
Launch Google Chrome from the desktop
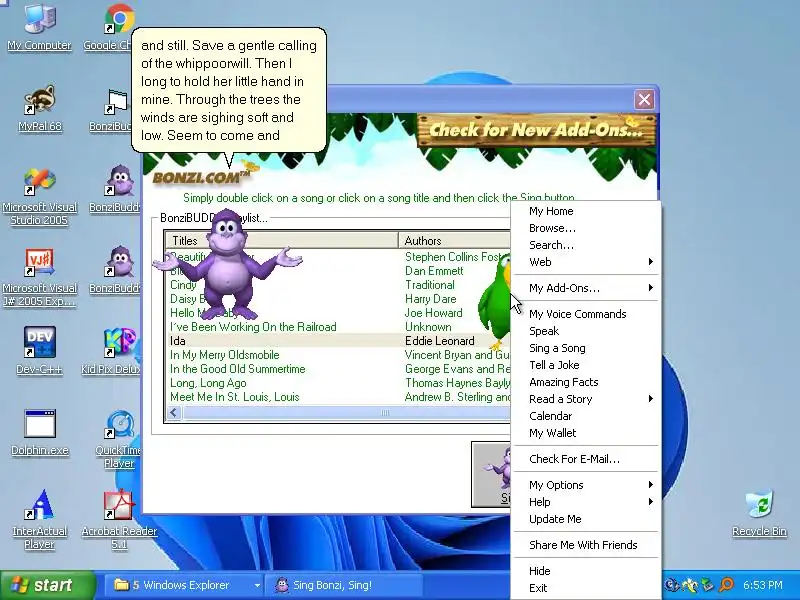pyautogui.click(x=119, y=20)
